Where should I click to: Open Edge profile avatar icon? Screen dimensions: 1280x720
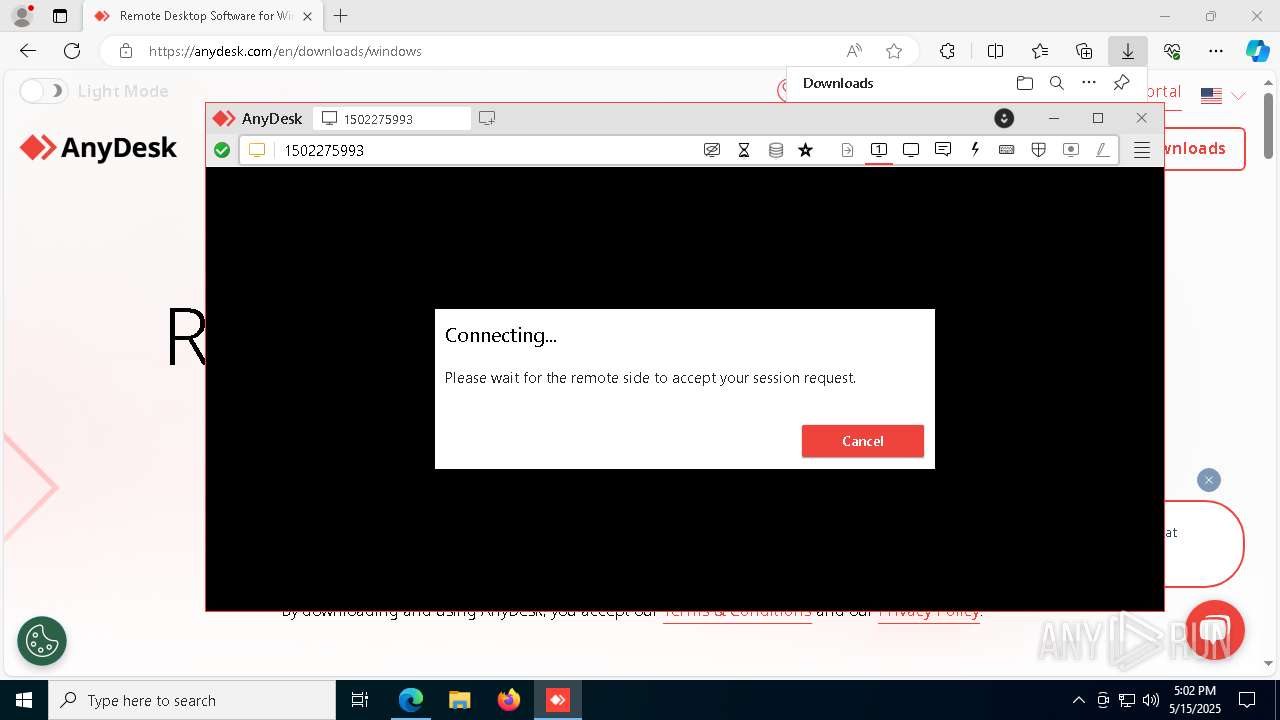point(21,16)
